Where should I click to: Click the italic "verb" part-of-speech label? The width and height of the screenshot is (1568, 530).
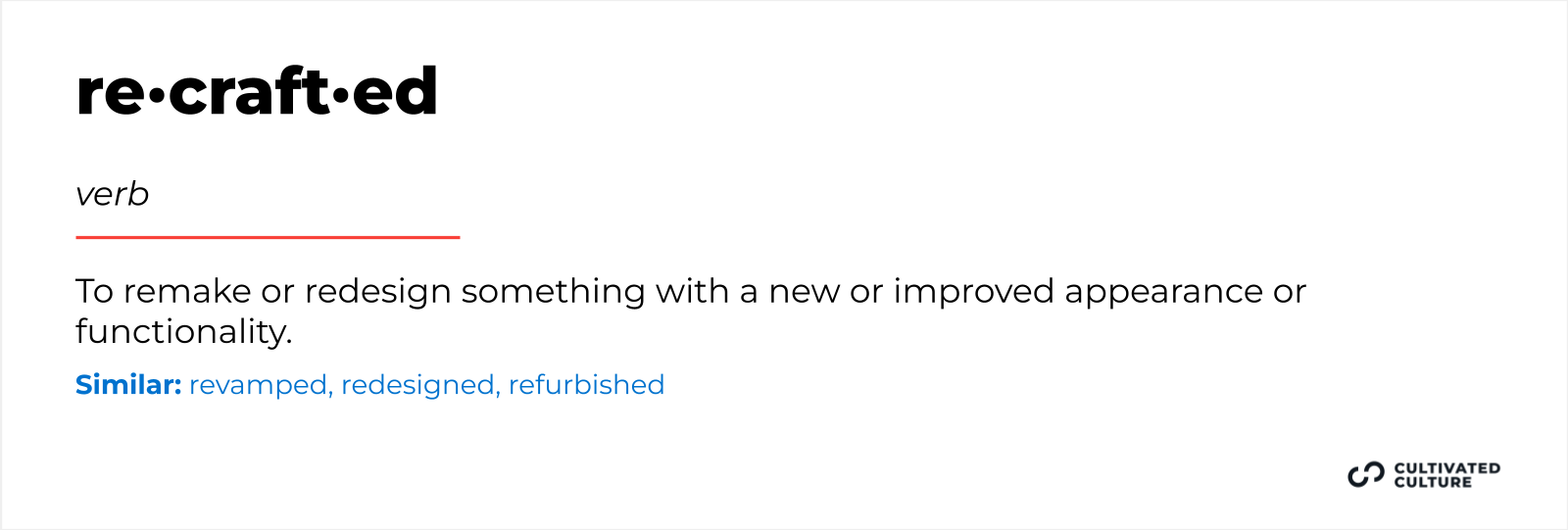112,195
